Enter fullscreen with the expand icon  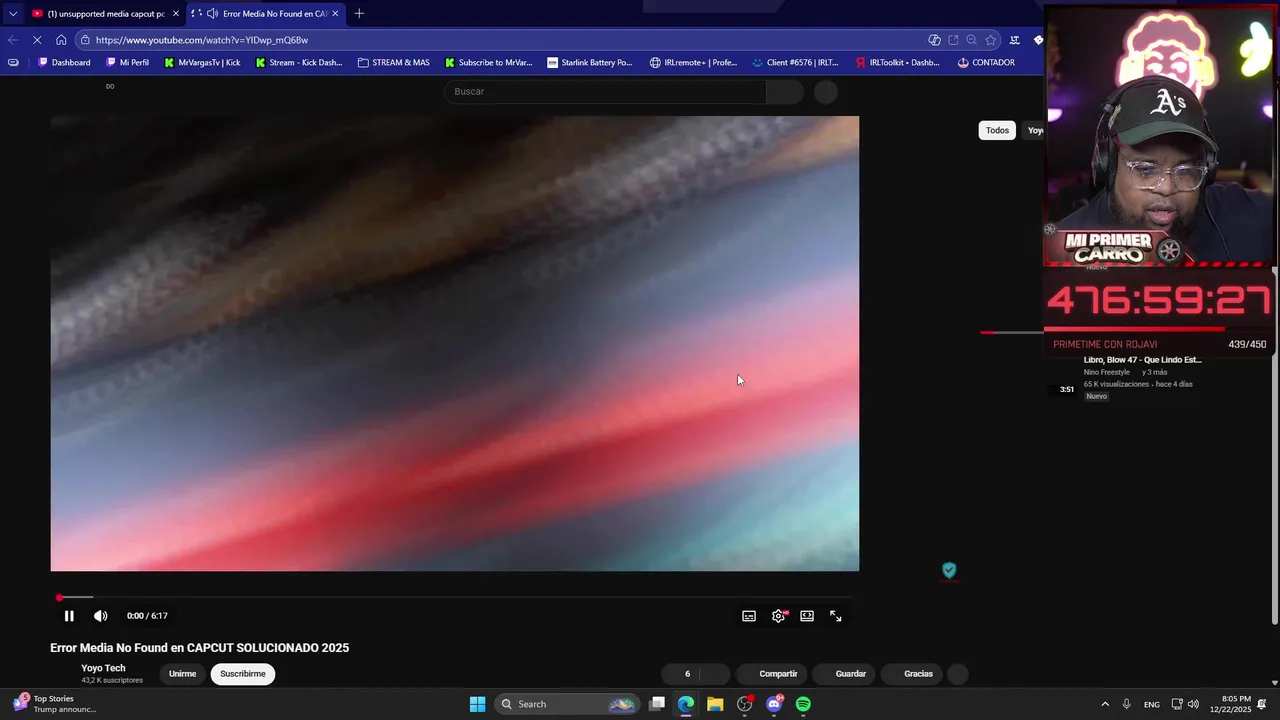click(x=836, y=616)
